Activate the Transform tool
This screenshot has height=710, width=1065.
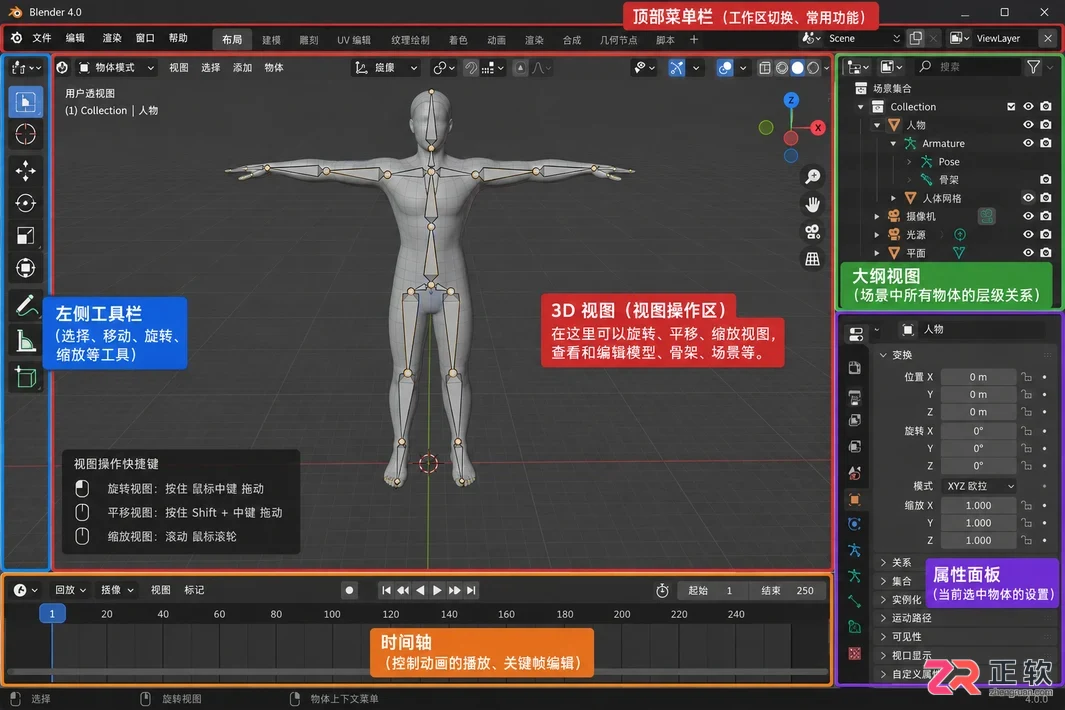pyautogui.click(x=26, y=268)
